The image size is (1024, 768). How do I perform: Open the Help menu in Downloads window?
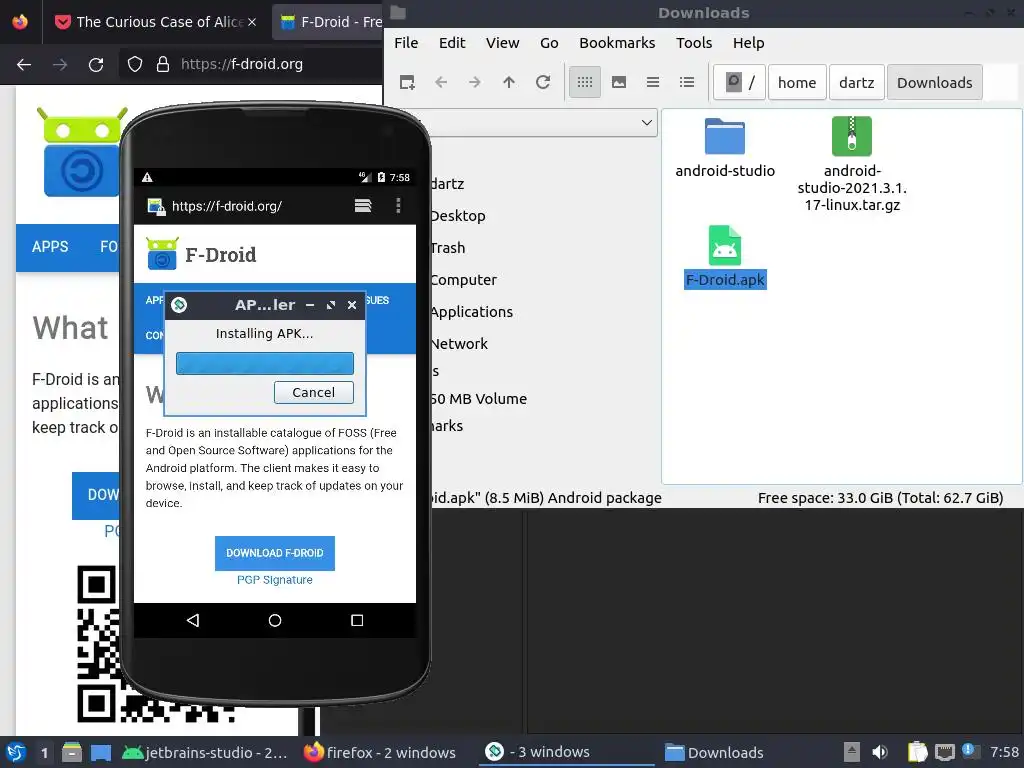click(748, 42)
